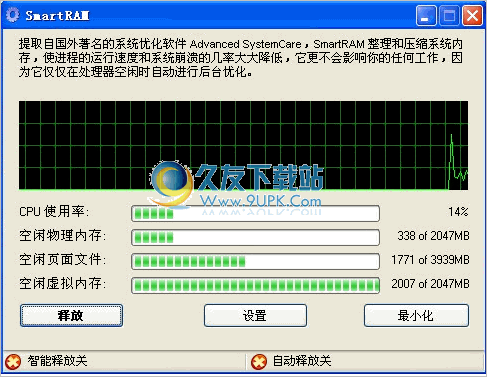
Task: Click the SmartRAM window title text
Action: (57, 16)
